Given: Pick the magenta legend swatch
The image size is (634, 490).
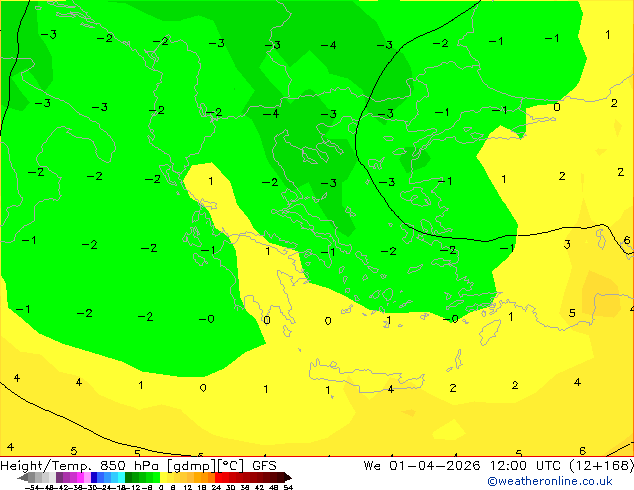Looking at the screenshot, I should pos(80,477).
